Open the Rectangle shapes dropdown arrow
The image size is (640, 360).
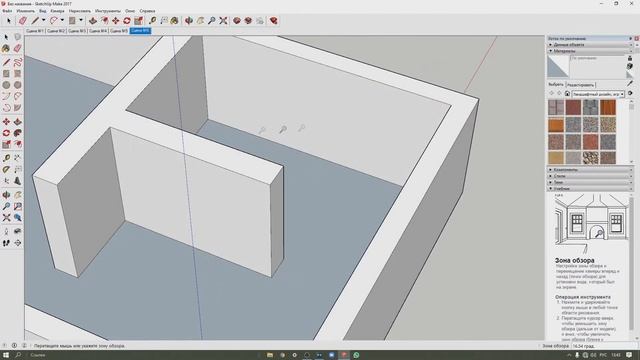coord(81,20)
